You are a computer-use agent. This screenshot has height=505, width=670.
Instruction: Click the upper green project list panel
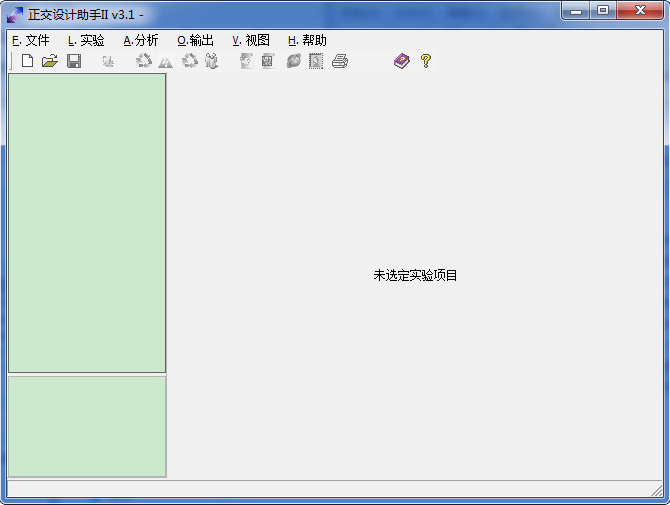[87, 222]
